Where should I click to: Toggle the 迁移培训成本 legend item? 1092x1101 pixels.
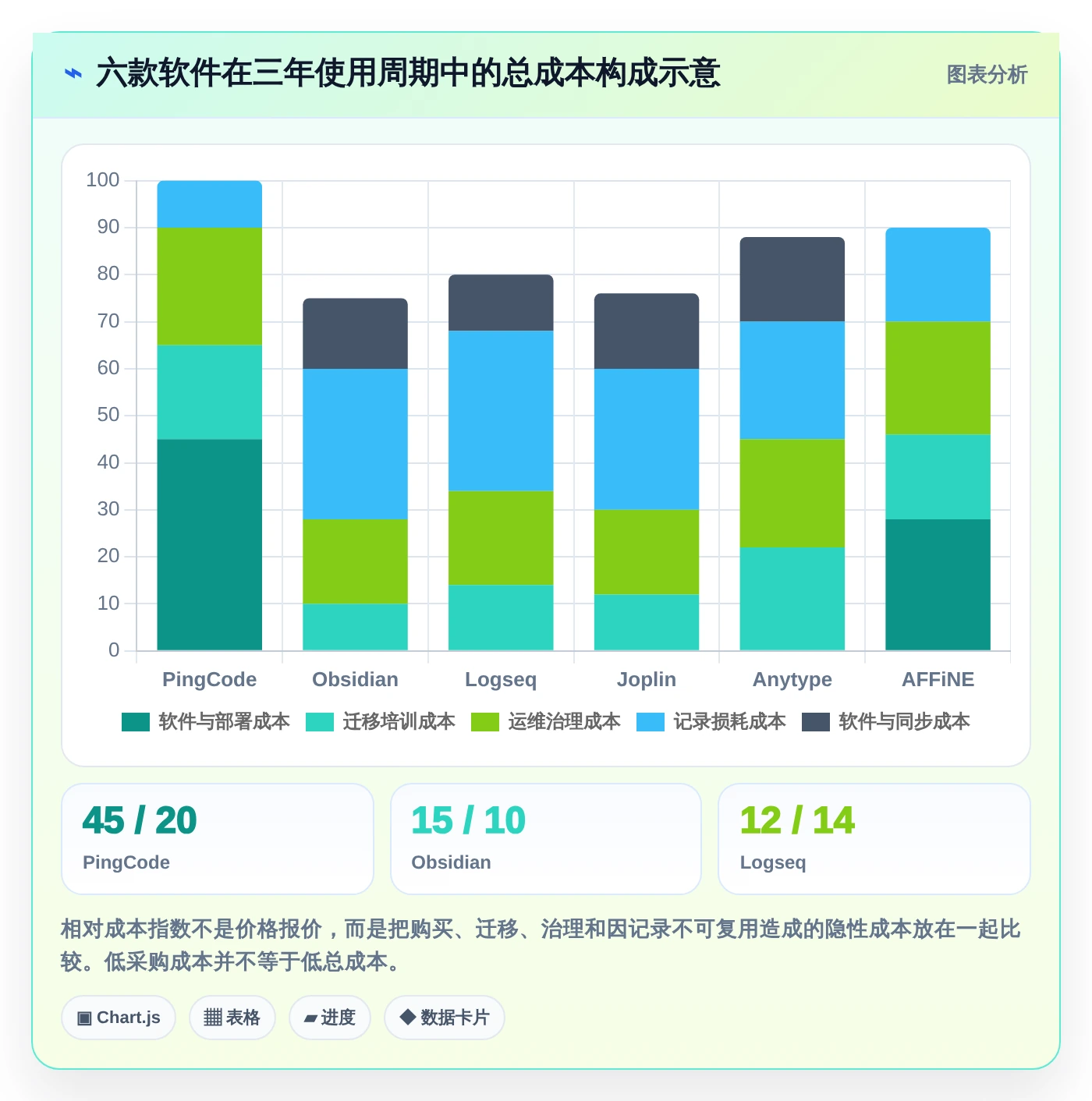pos(381,722)
